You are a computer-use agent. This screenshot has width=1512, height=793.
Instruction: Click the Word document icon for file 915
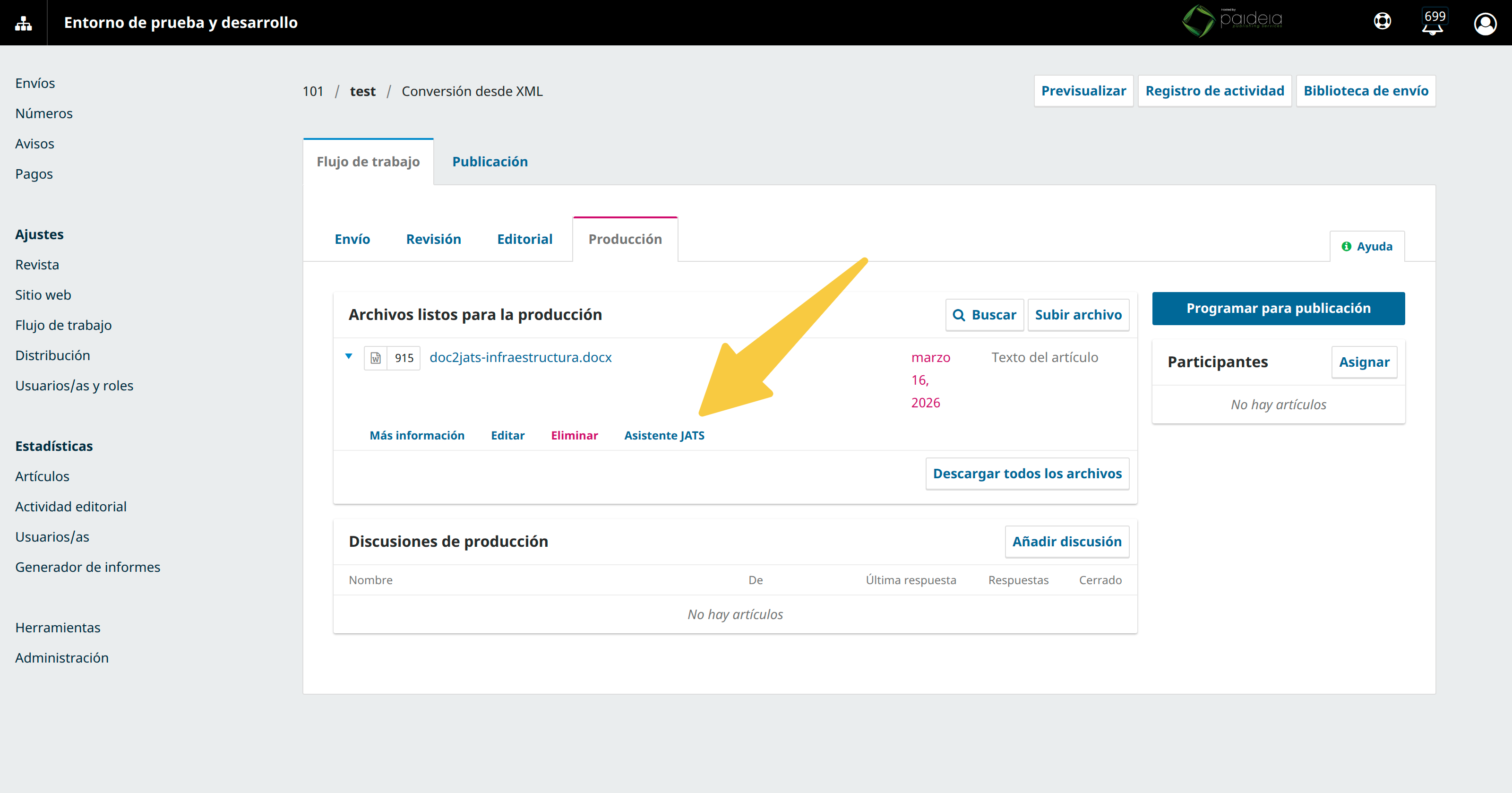click(x=376, y=358)
